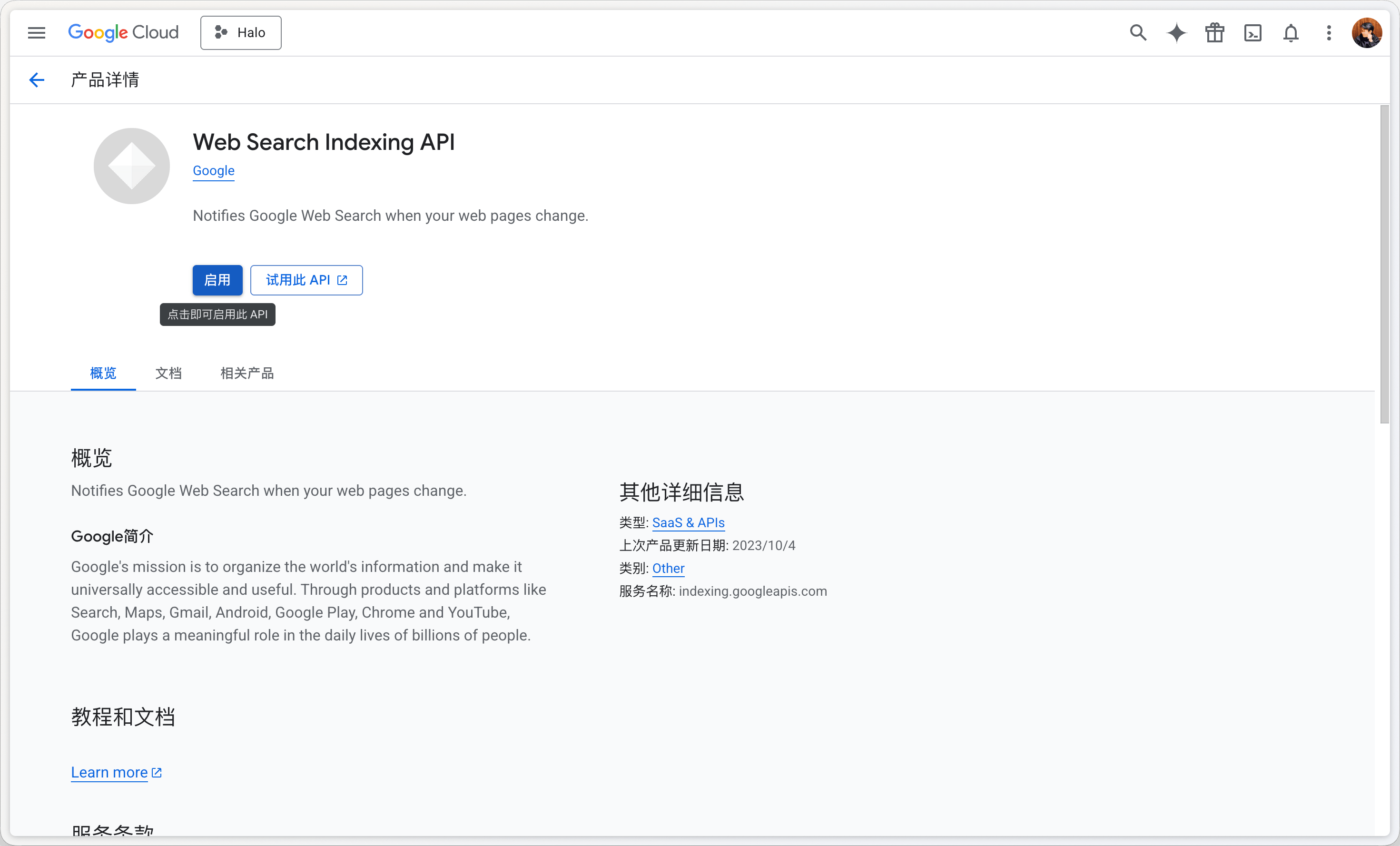Click the Google简介 subheading
Screen dimensions: 1400x846
(x=112, y=536)
